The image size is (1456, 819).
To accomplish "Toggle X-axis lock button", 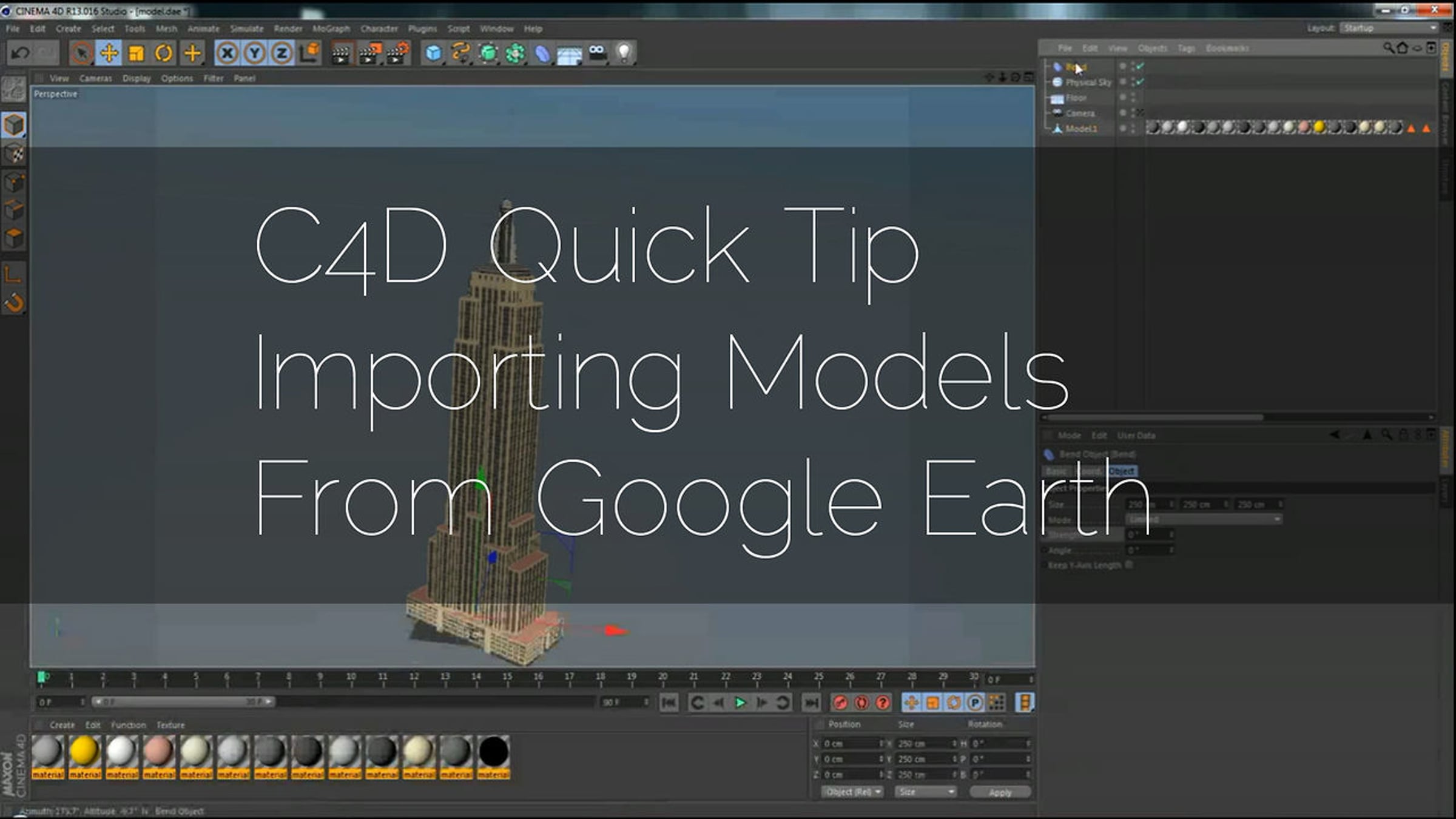I will (x=227, y=53).
